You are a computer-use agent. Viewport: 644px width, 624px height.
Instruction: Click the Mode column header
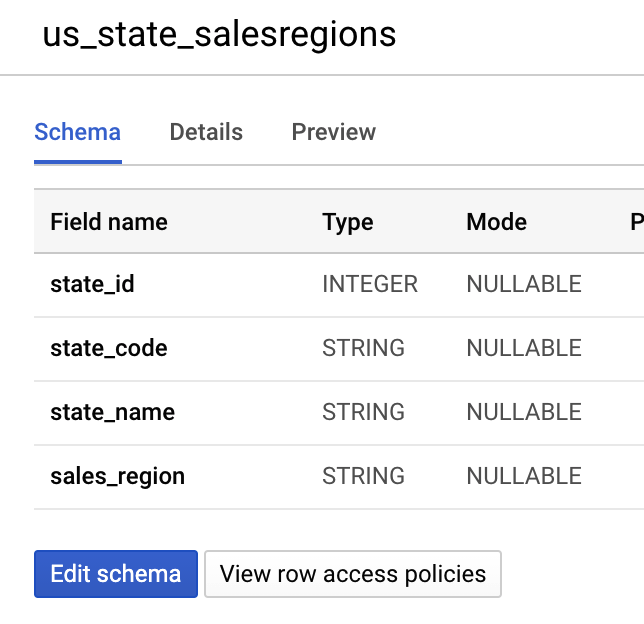(x=496, y=222)
